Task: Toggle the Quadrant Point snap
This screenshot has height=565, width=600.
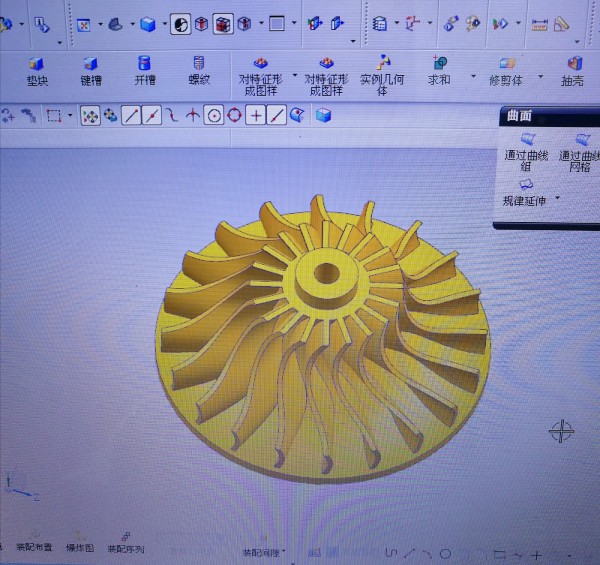Action: (x=235, y=115)
